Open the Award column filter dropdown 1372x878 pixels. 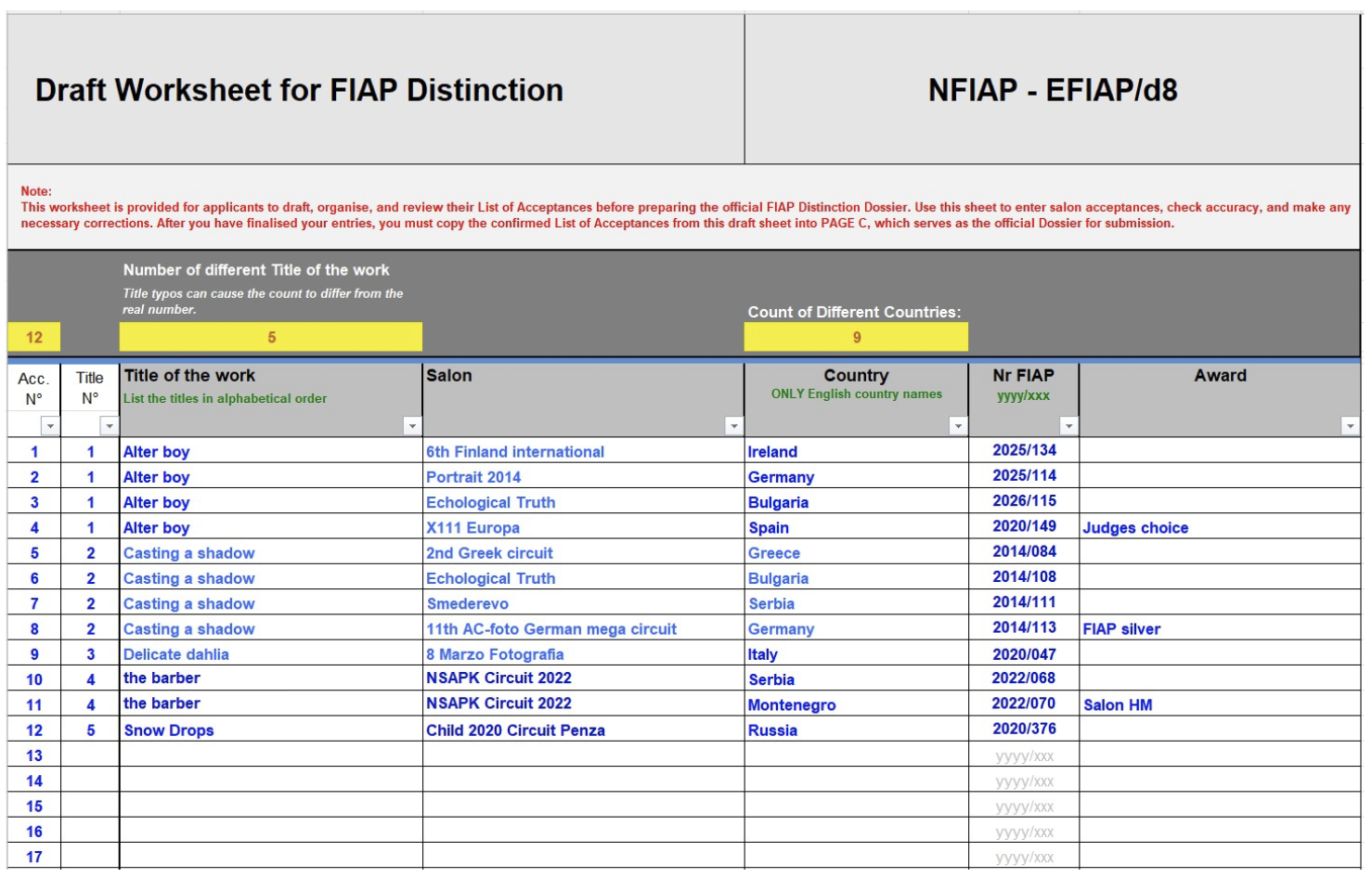tap(1350, 426)
